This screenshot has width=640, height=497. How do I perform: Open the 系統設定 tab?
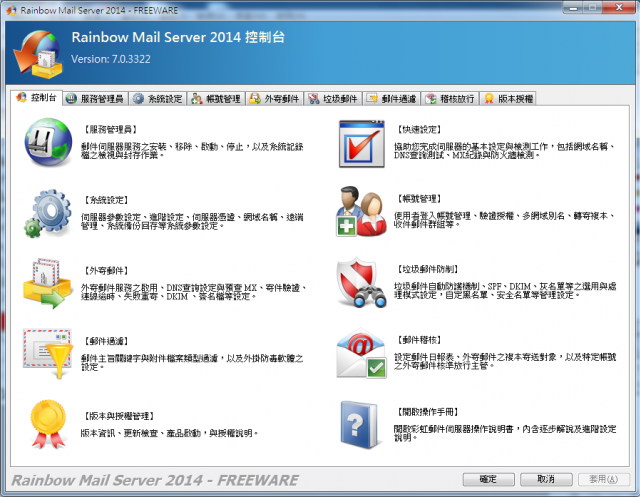click(158, 99)
